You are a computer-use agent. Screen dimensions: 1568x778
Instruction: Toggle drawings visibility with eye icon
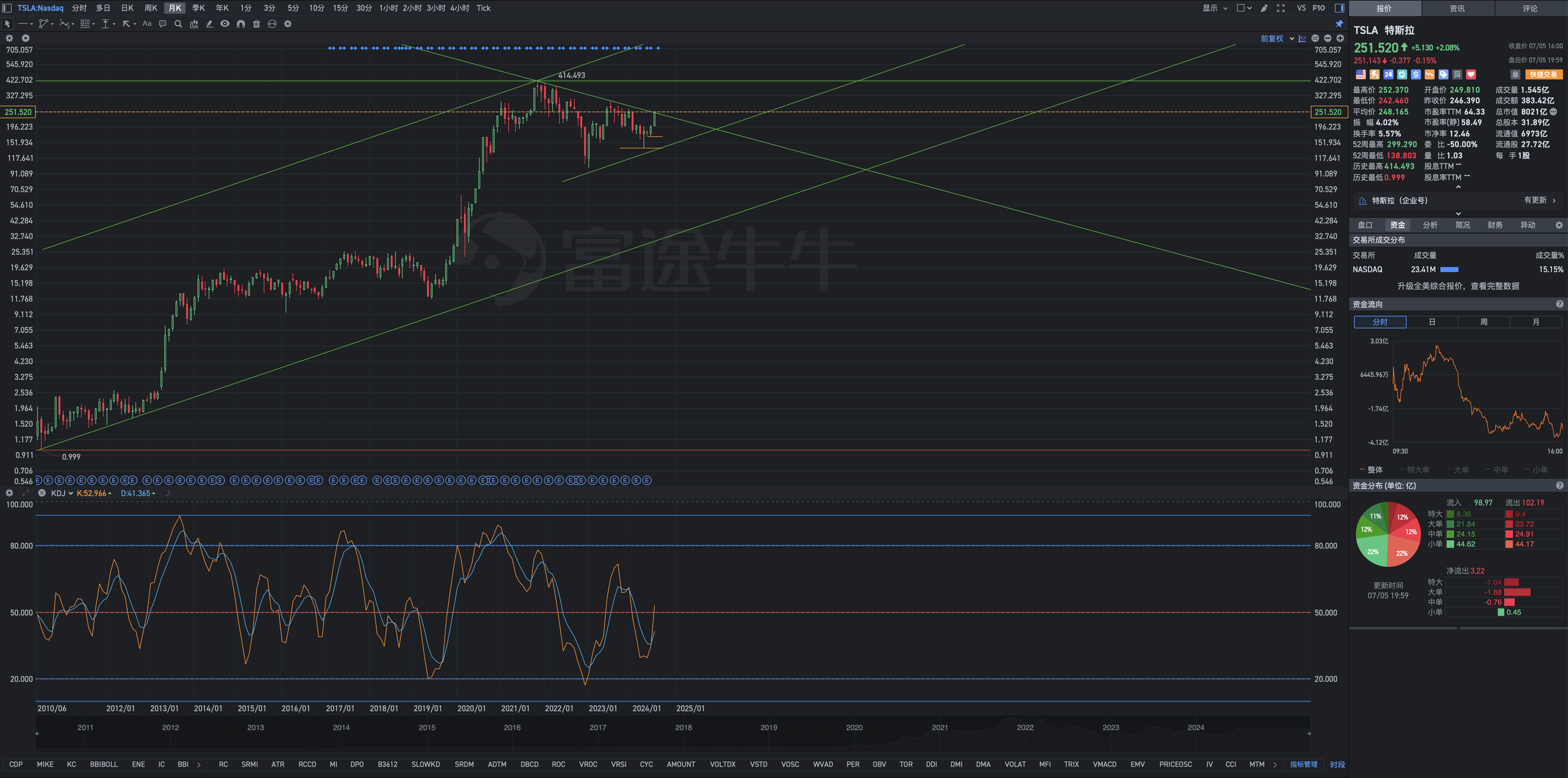click(225, 24)
